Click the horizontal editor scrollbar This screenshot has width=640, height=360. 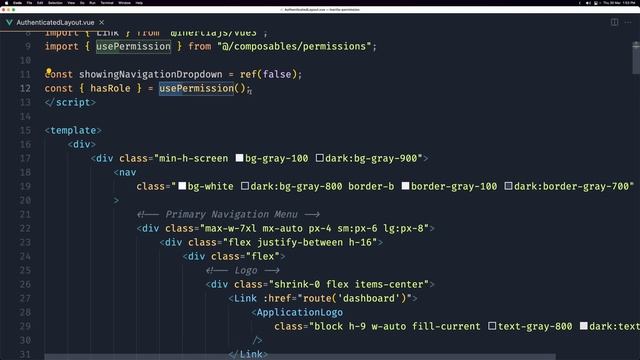300,357
